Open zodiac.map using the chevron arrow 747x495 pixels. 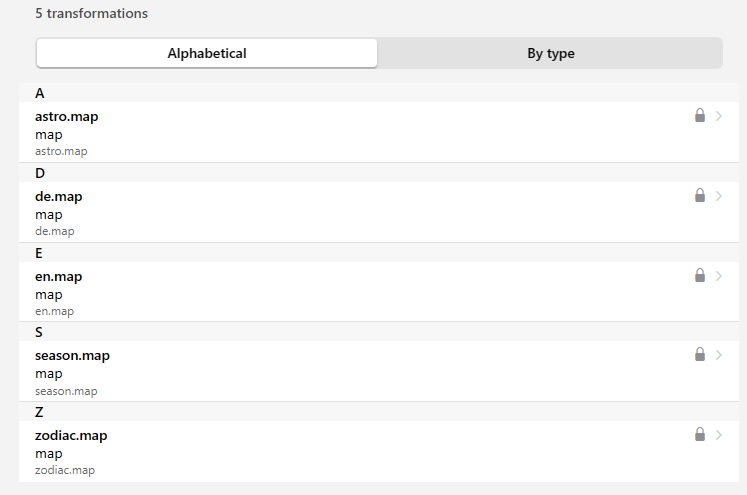(719, 435)
